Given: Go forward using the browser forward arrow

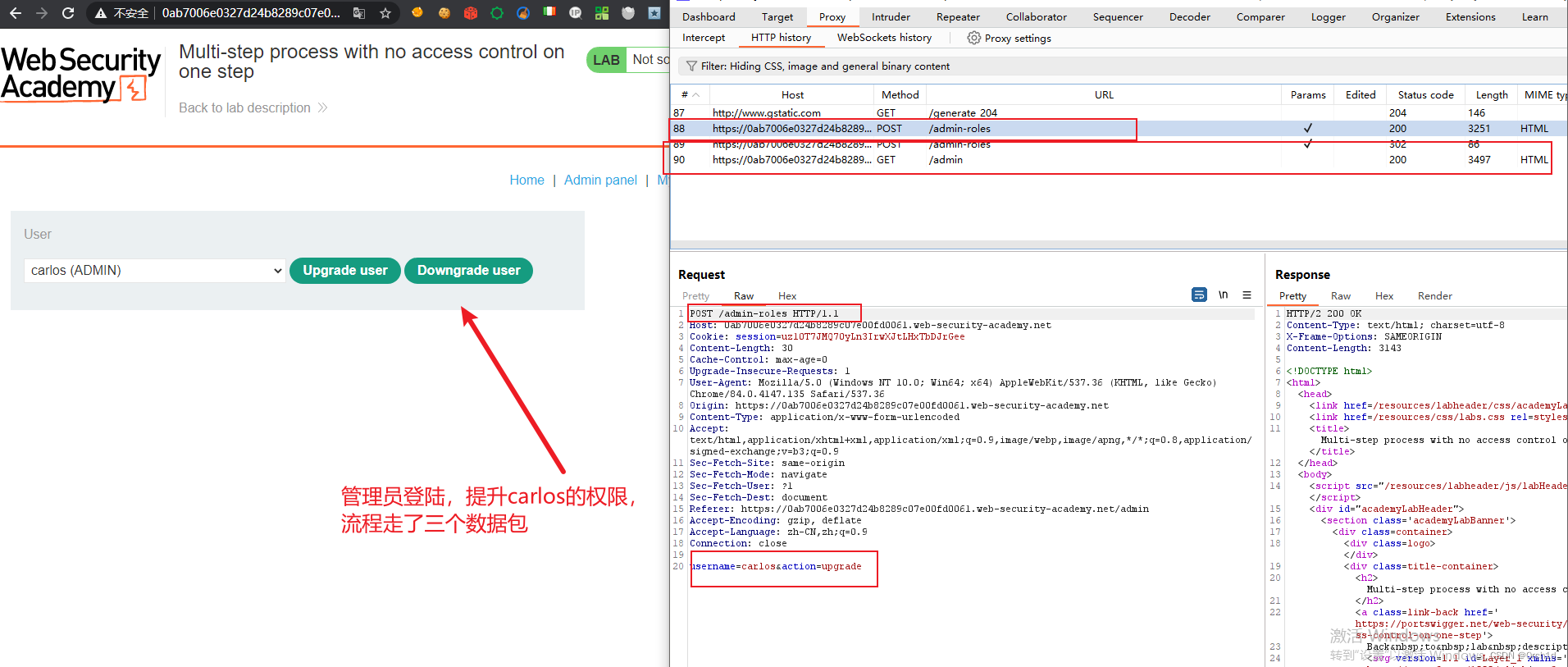Looking at the screenshot, I should [x=41, y=13].
